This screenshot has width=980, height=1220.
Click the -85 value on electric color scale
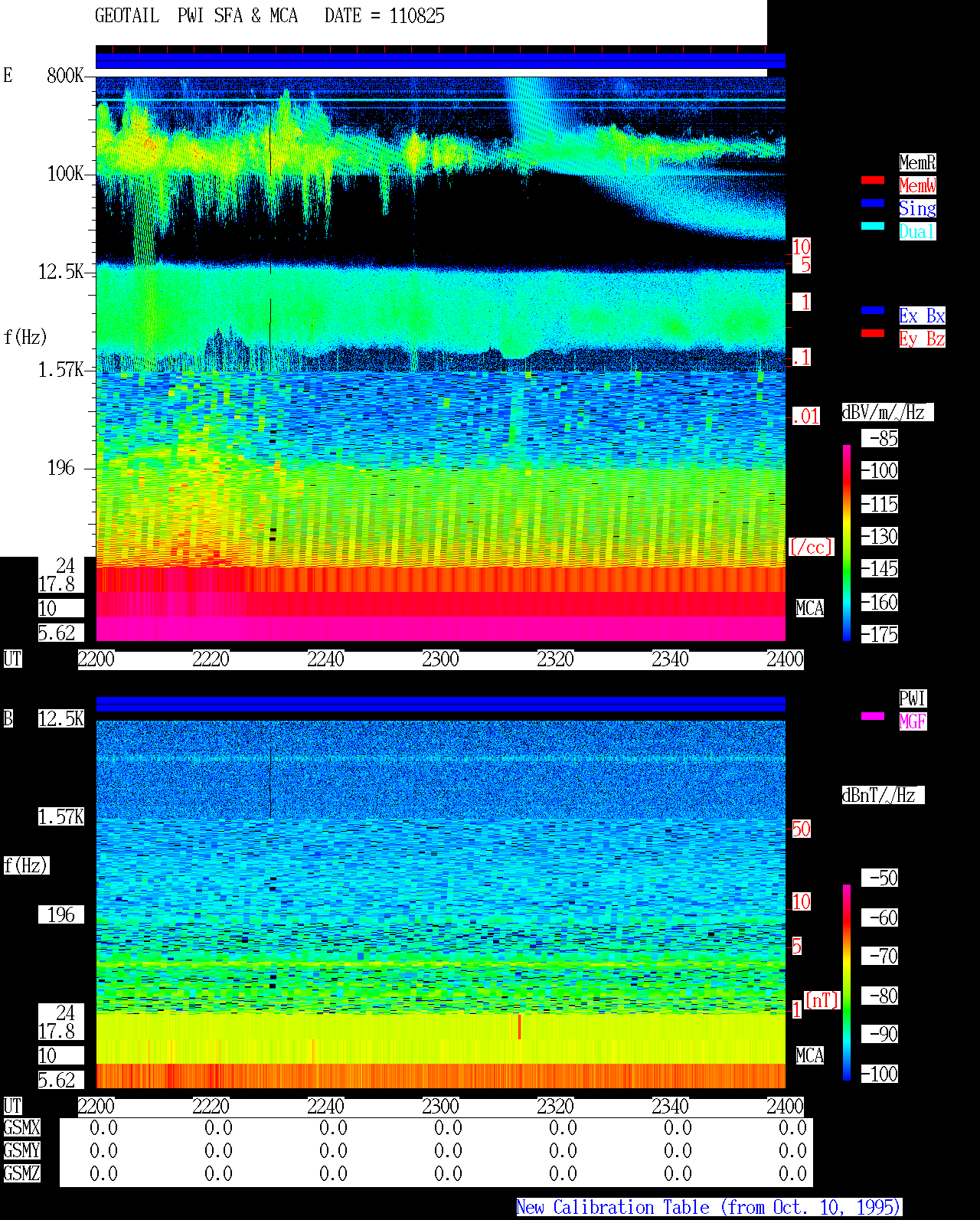click(880, 438)
